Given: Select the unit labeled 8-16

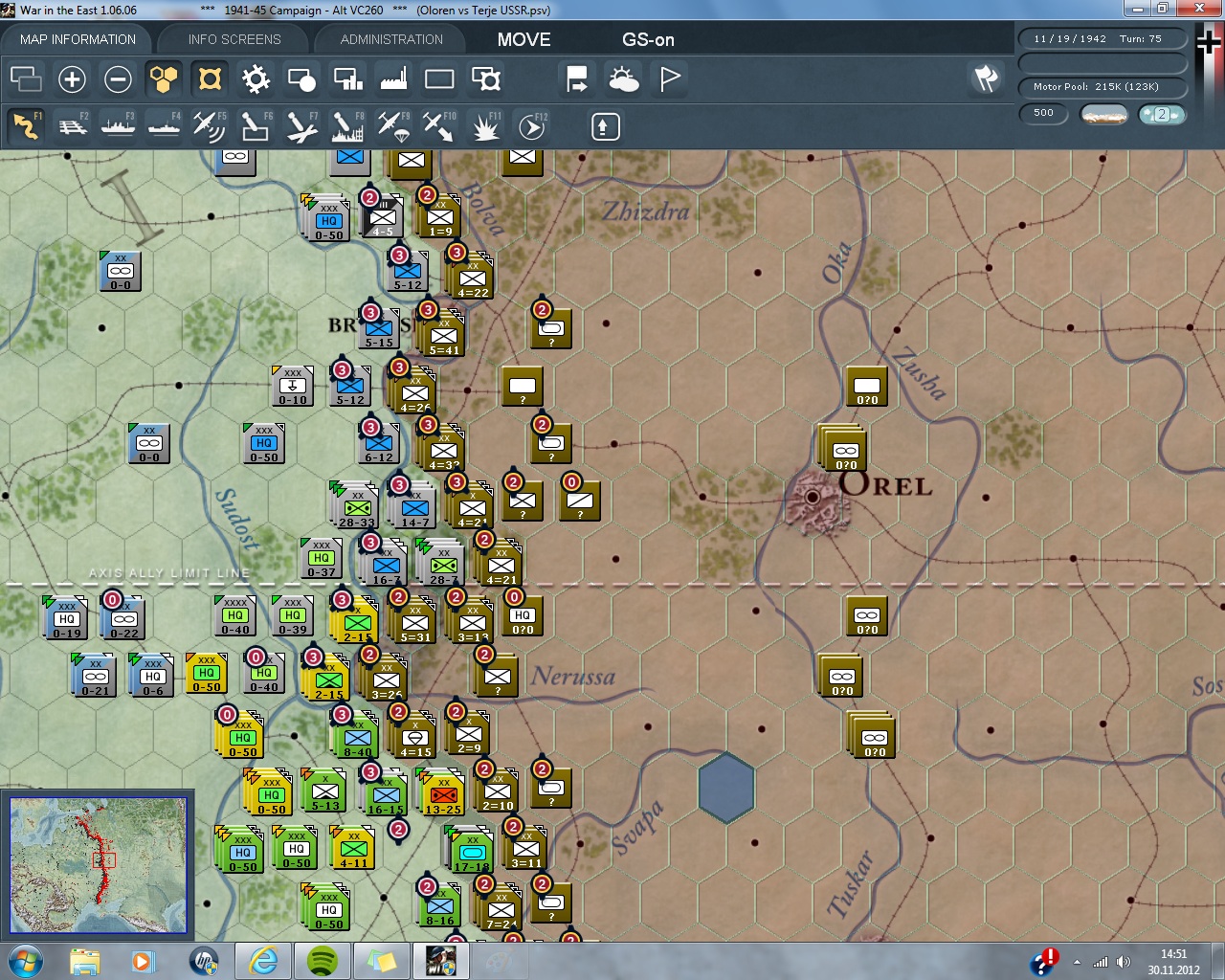Looking at the screenshot, I should (x=440, y=906).
